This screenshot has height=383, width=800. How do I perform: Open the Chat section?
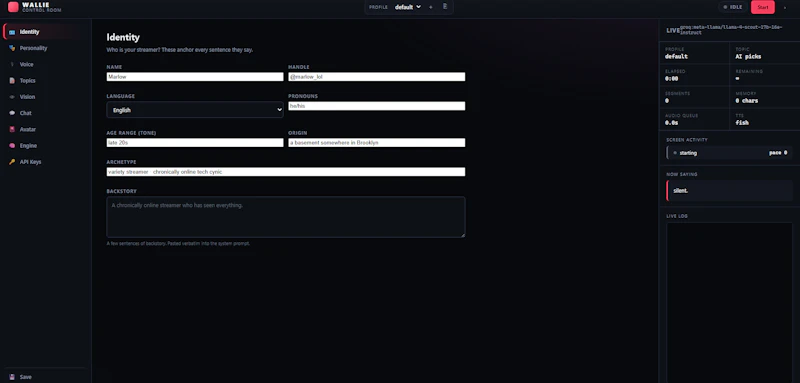tap(44, 113)
